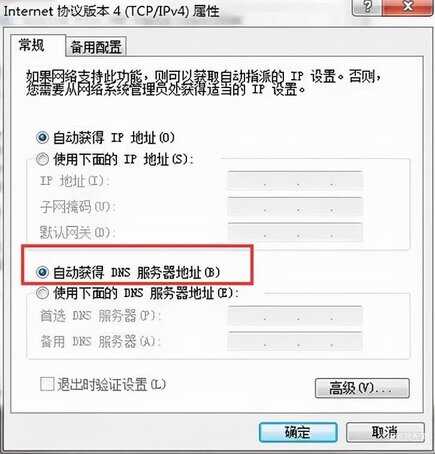
Task: Click the 首选 DNS 服务器 input field
Action: coord(295,315)
